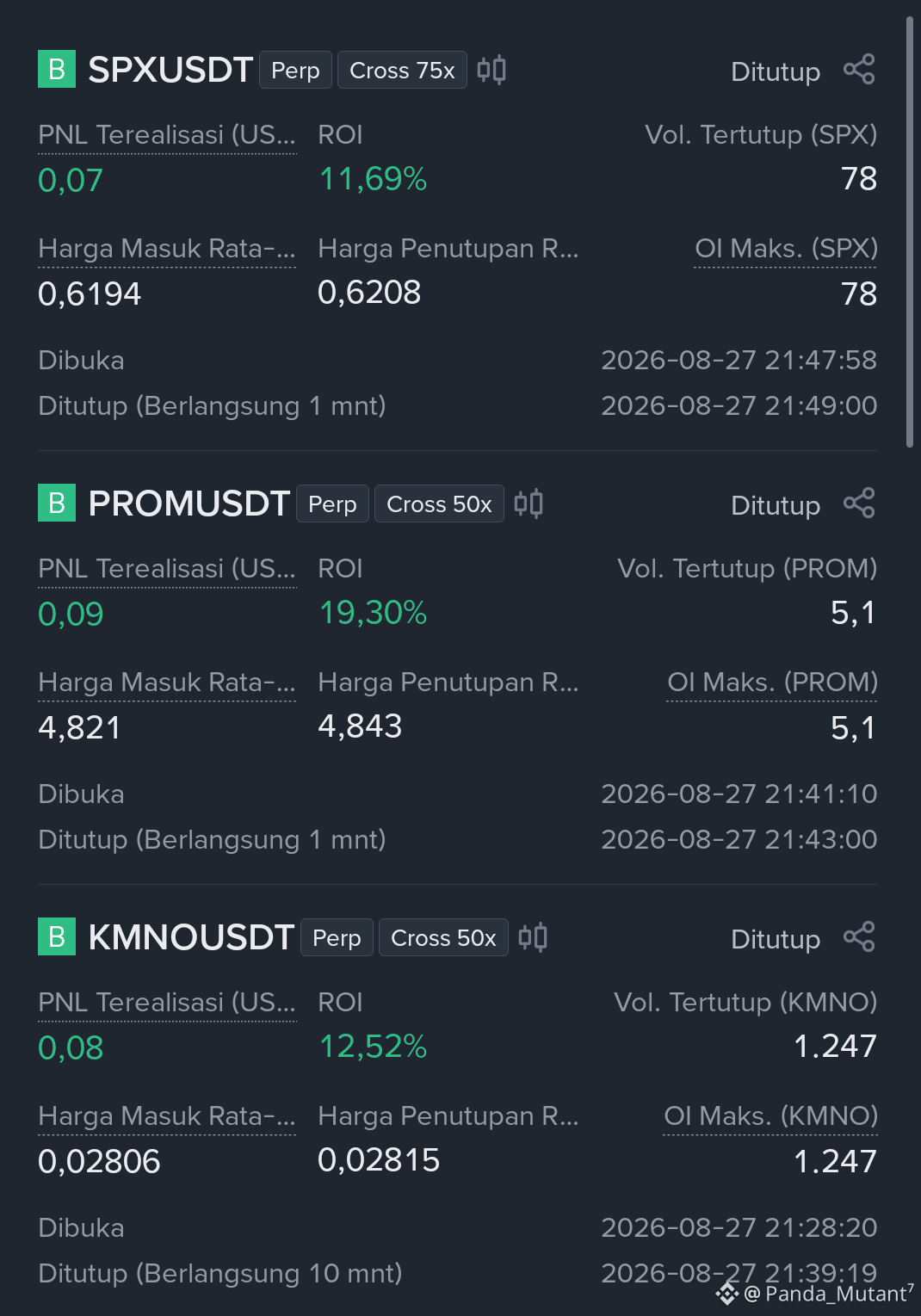Show Harga Masuk Rata-rata info for KMNOUSDT
This screenshot has height=1316, width=921.
pos(167,1116)
